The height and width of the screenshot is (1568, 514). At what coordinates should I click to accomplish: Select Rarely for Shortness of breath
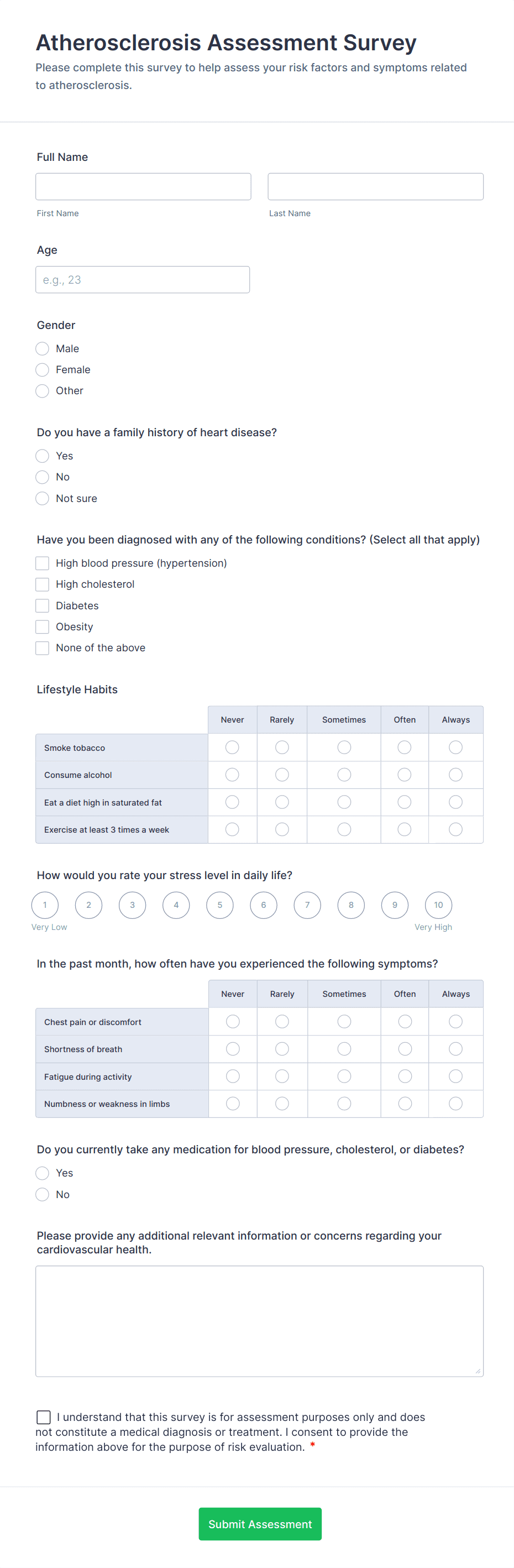(282, 1049)
